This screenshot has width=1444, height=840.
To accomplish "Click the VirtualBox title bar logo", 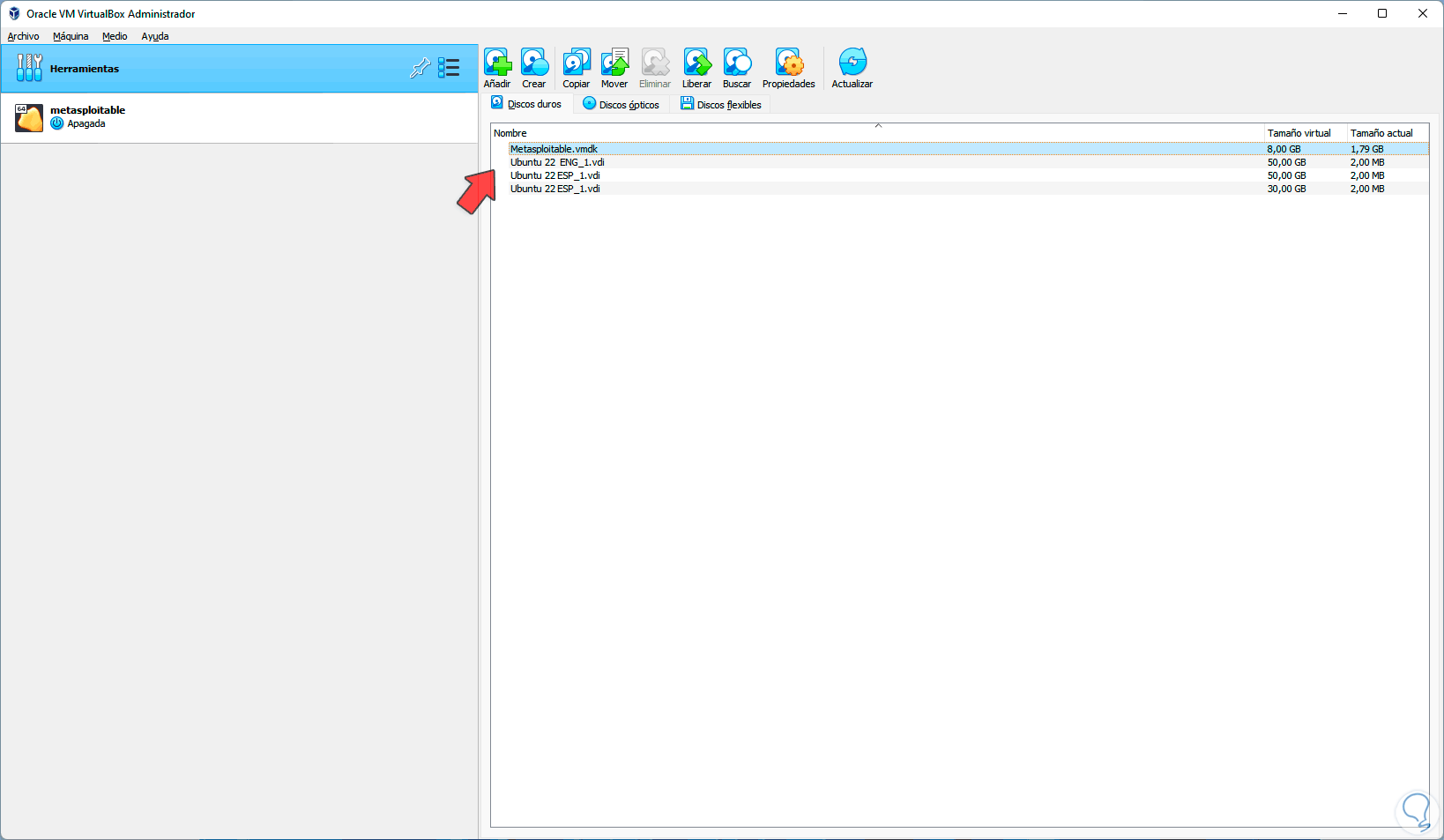I will [x=14, y=13].
